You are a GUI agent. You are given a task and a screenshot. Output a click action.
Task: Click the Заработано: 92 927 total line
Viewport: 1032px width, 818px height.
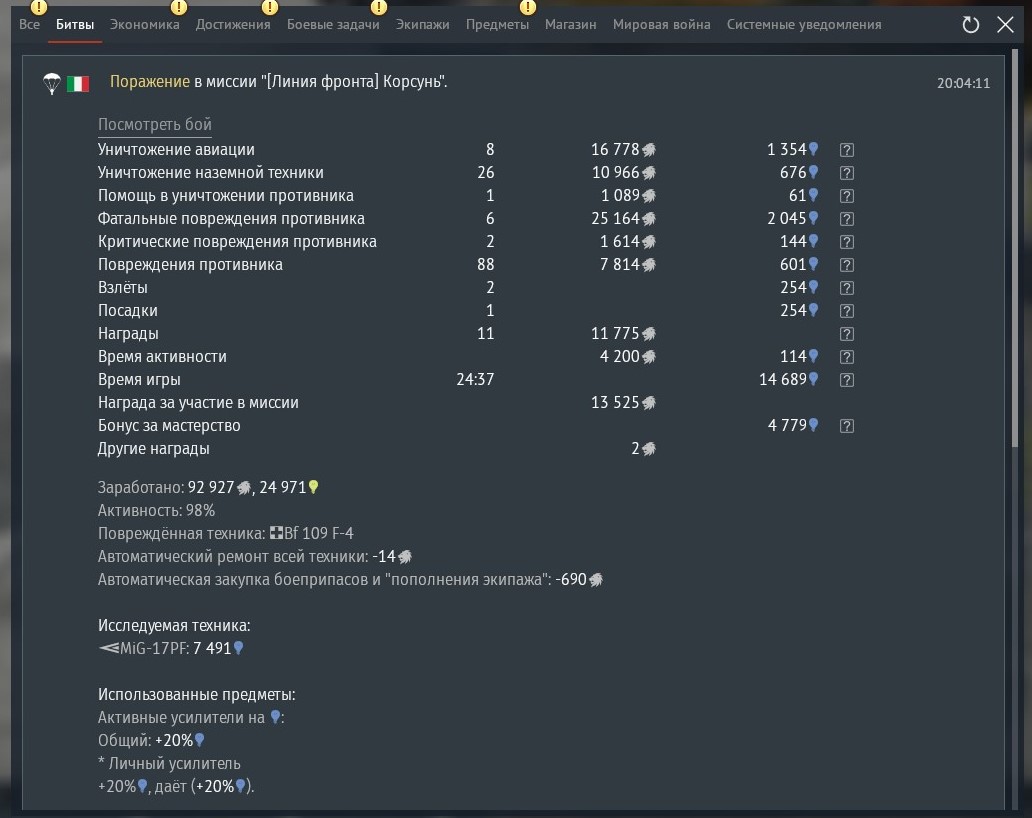pyautogui.click(x=208, y=488)
